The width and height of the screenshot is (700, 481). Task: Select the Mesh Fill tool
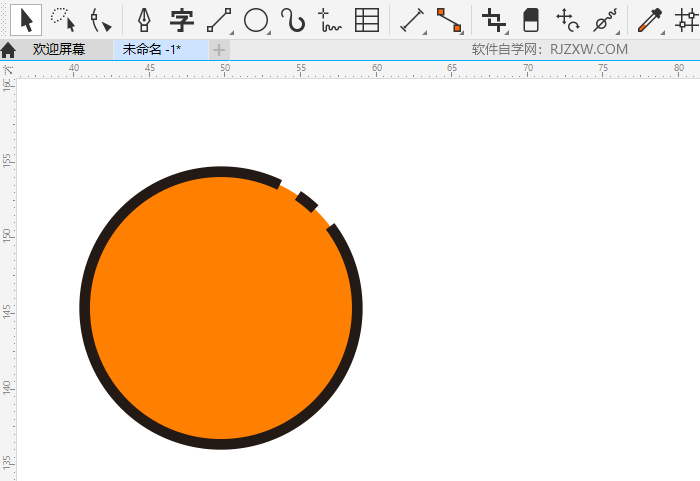pyautogui.click(x=687, y=20)
